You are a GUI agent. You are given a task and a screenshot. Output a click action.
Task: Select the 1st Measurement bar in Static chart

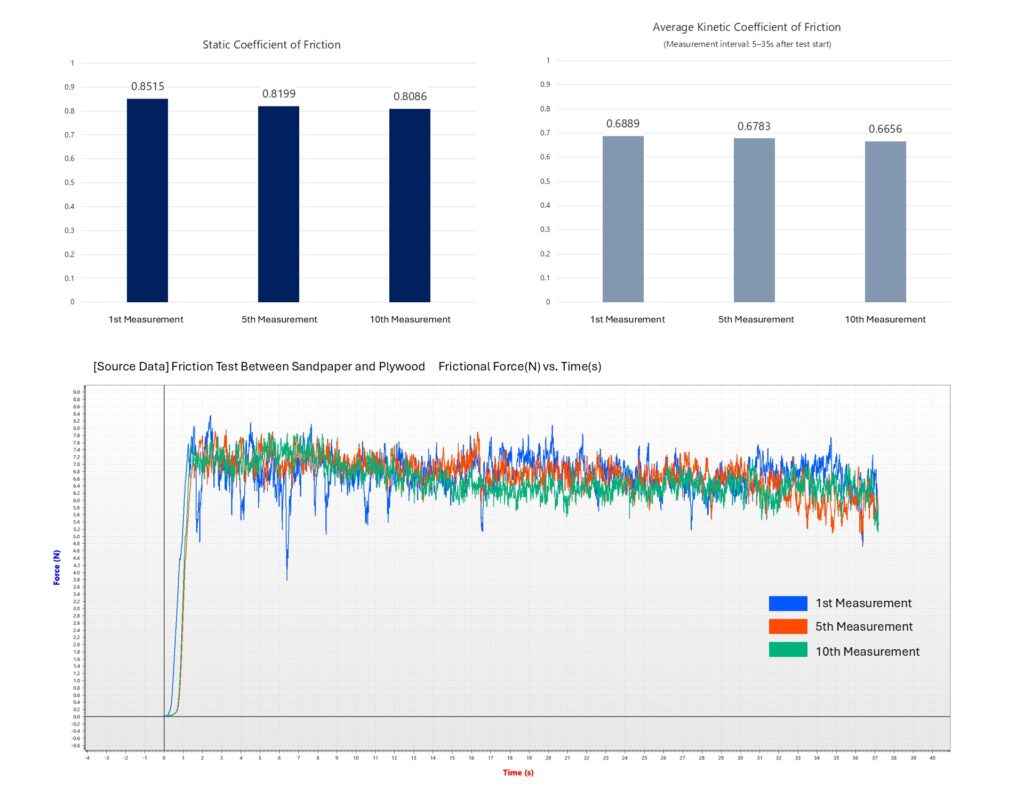pos(147,200)
